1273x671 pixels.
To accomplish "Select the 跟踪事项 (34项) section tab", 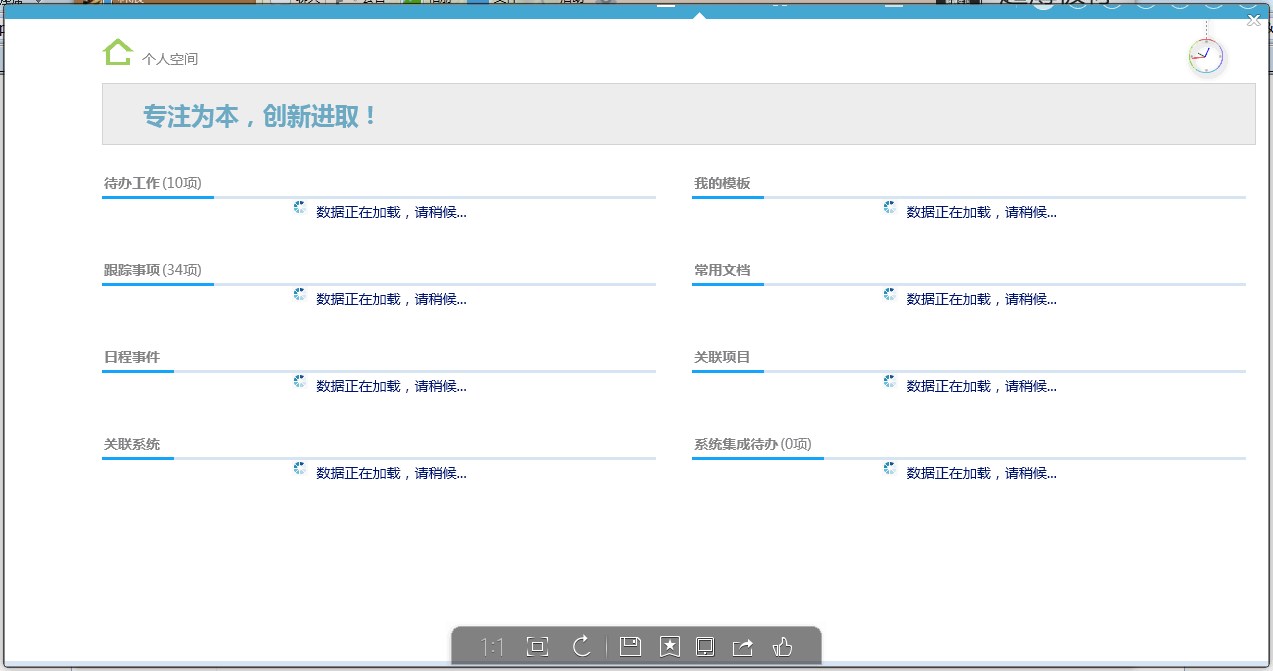I will coord(153,271).
